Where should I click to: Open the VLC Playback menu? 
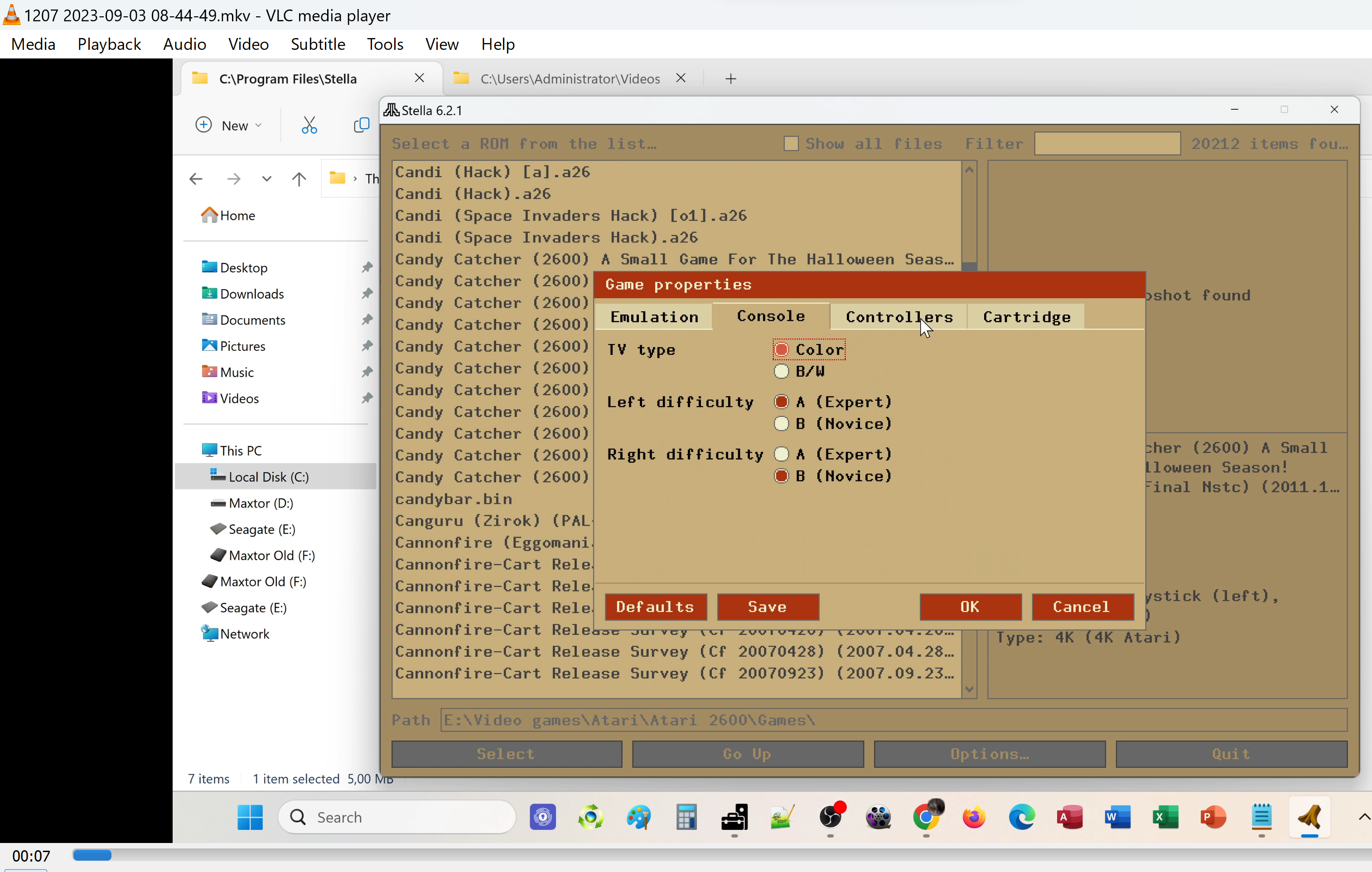coord(109,44)
